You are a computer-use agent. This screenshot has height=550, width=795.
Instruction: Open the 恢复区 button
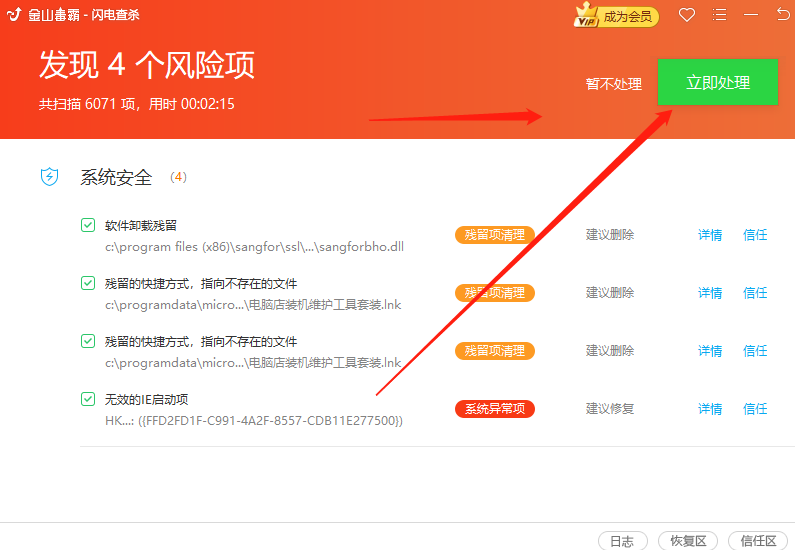[x=688, y=541]
